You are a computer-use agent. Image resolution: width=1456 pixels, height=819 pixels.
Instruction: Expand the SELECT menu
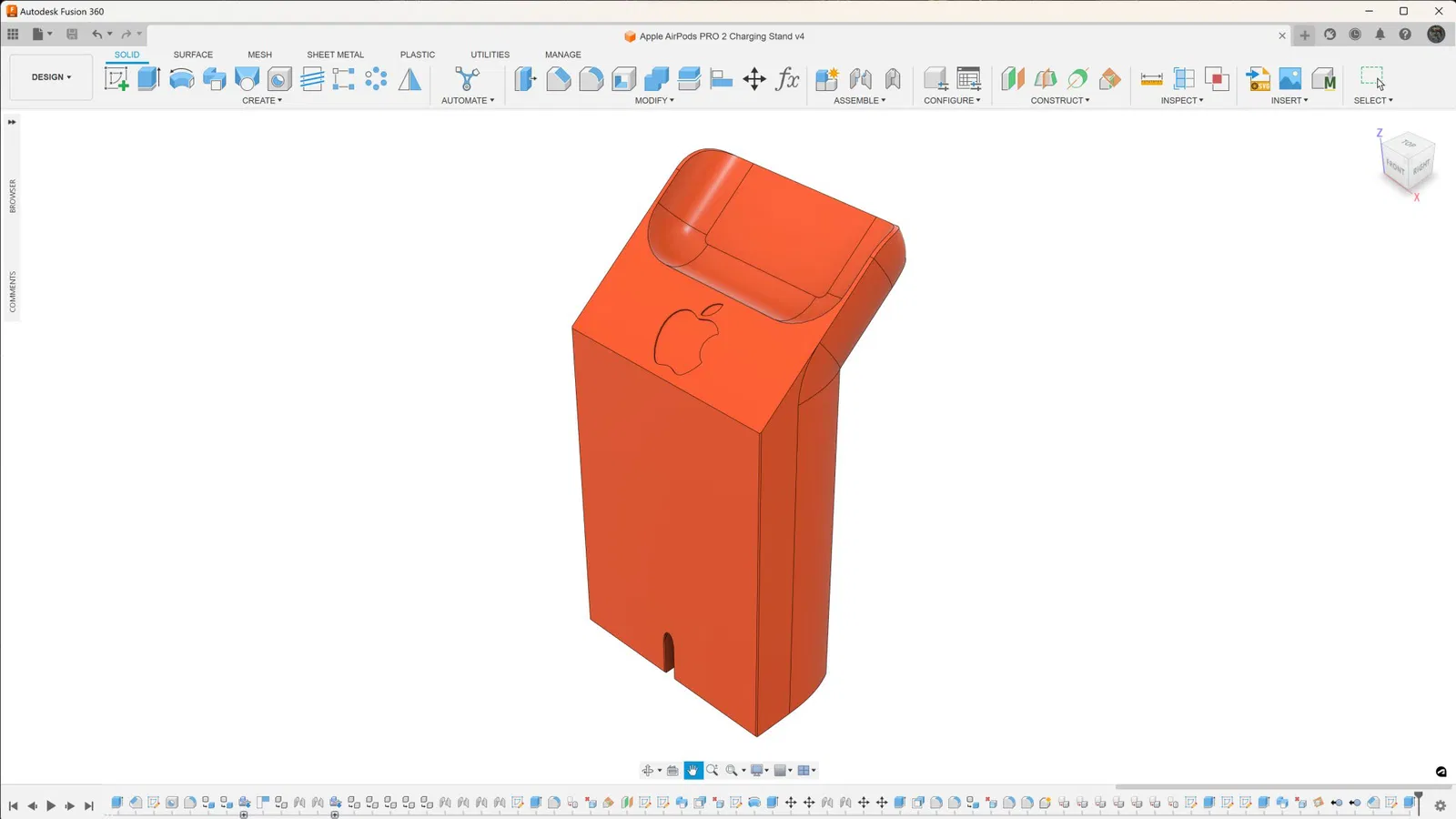[1373, 101]
